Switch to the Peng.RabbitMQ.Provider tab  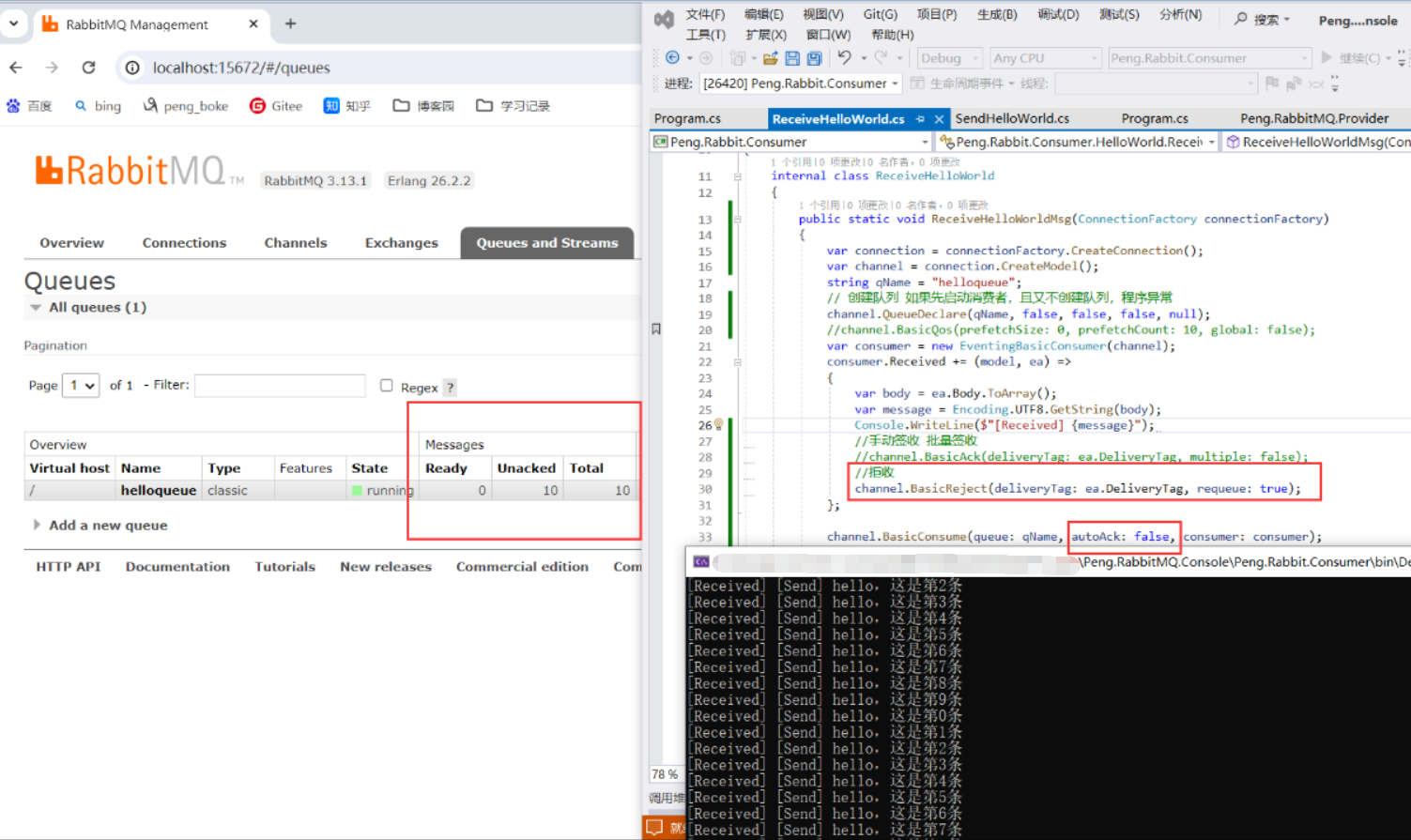pos(1314,118)
